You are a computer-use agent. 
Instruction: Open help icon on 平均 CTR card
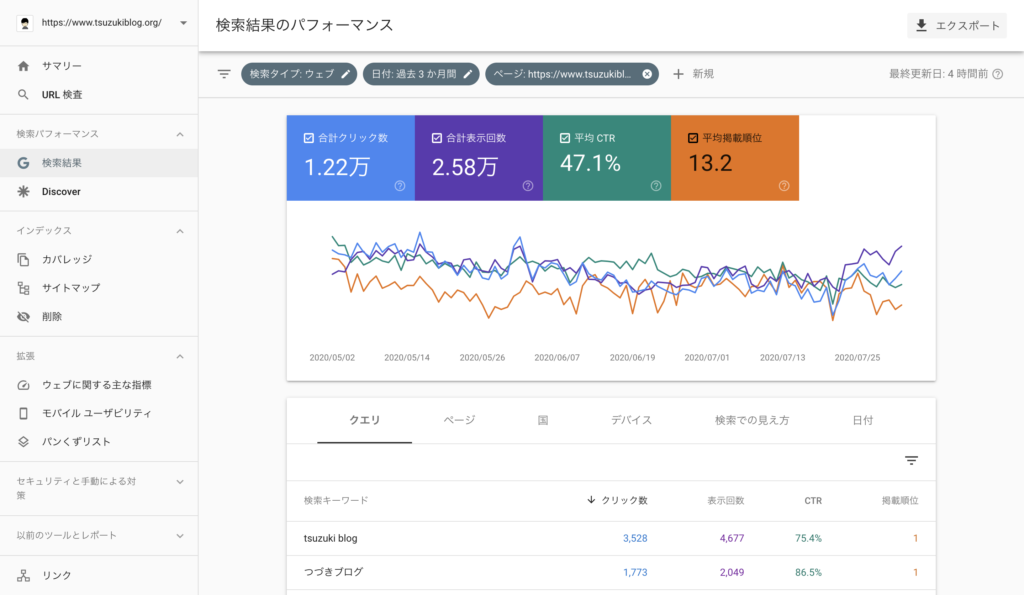coord(656,186)
